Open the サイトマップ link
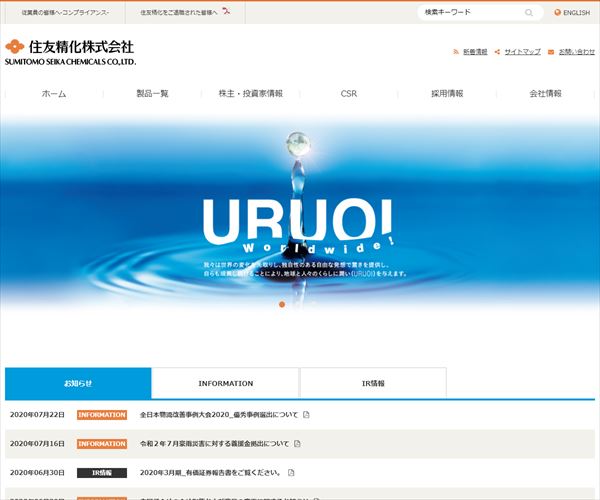 pyautogui.click(x=522, y=51)
